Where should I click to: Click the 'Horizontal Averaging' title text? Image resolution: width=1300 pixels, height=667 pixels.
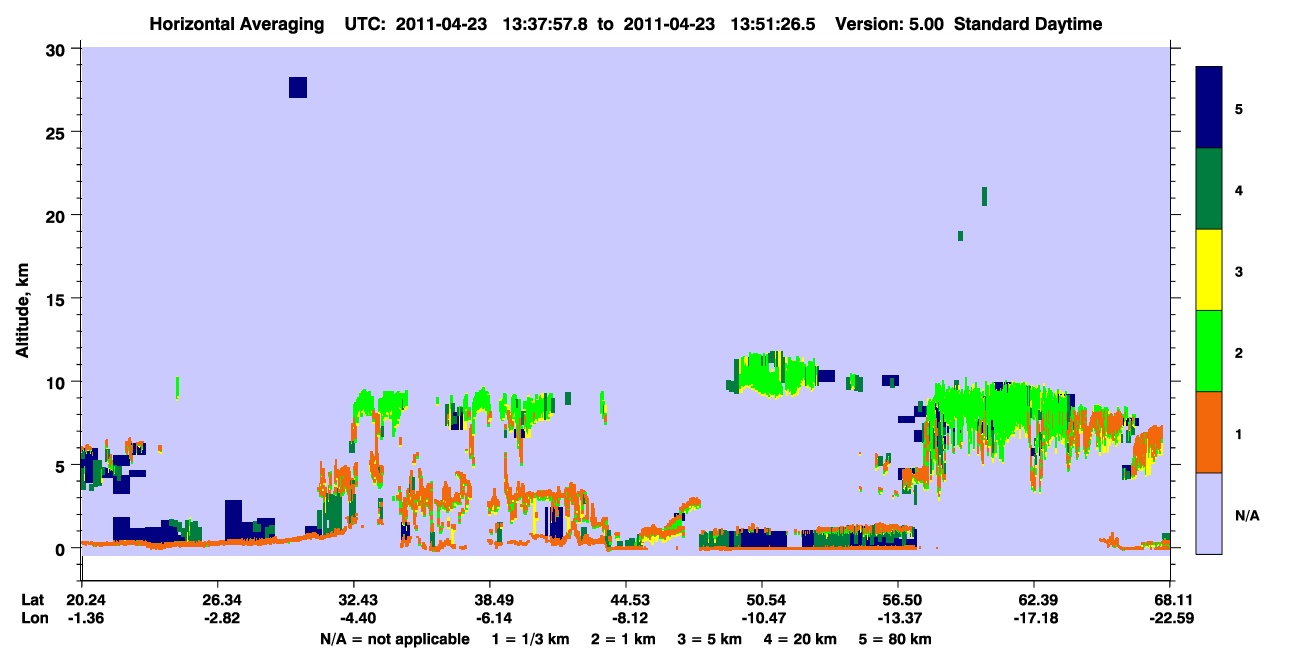coord(237,24)
